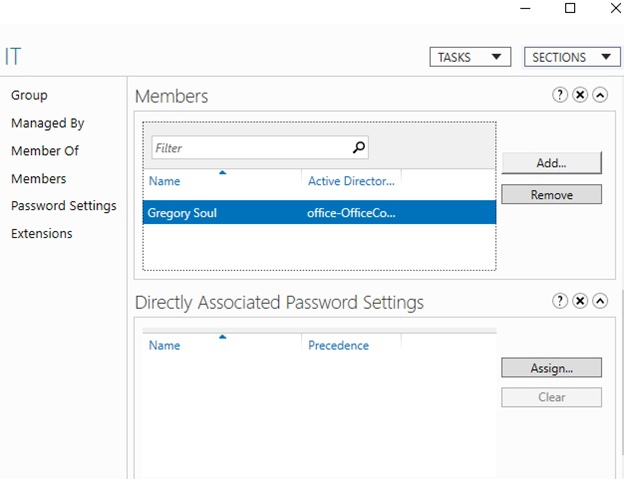
Task: Jump to Member Of section
Action: [x=44, y=151]
